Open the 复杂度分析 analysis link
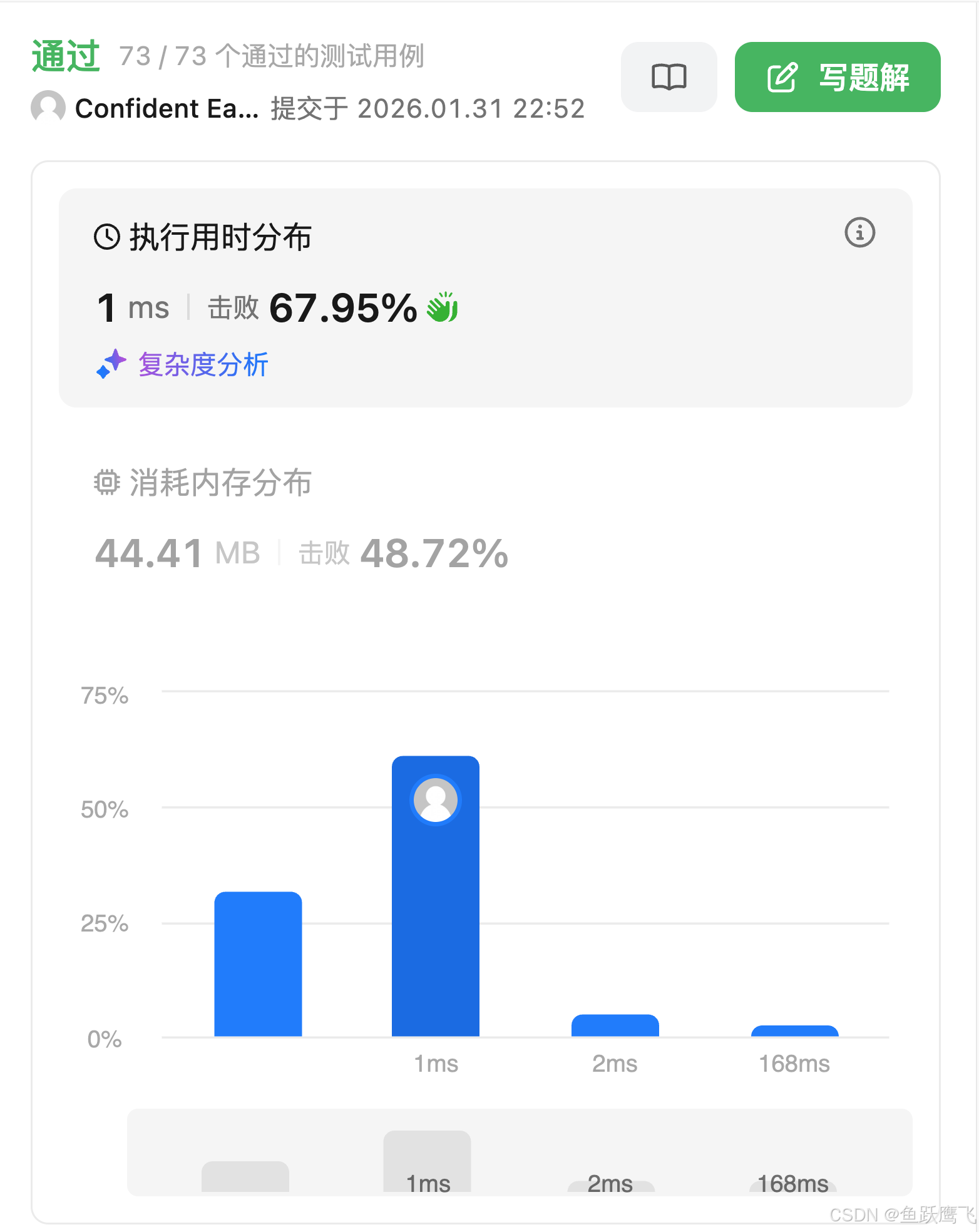This screenshot has width=979, height=1232. (x=203, y=365)
